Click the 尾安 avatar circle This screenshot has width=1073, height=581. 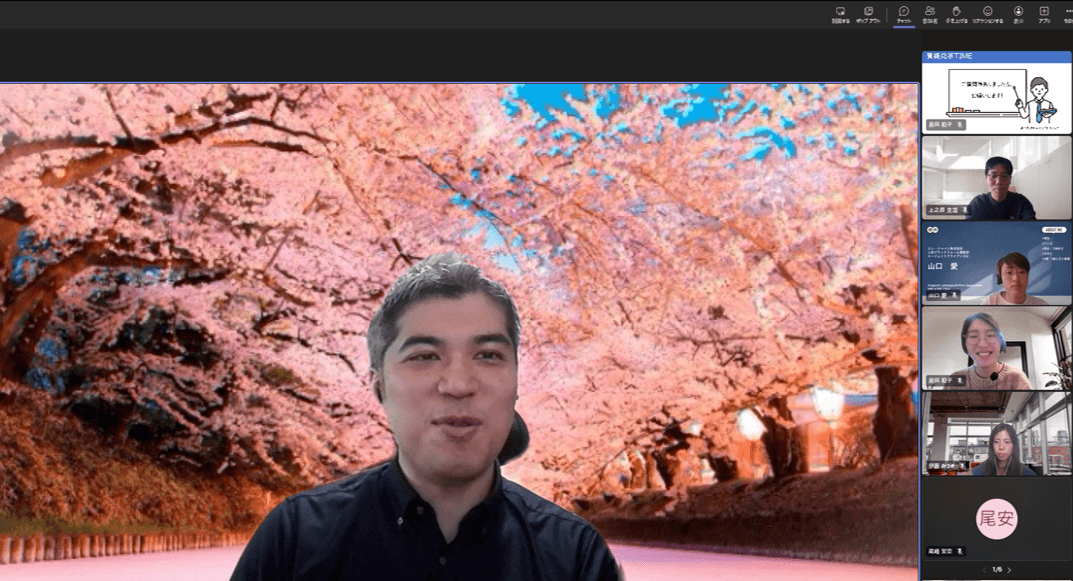coord(996,519)
